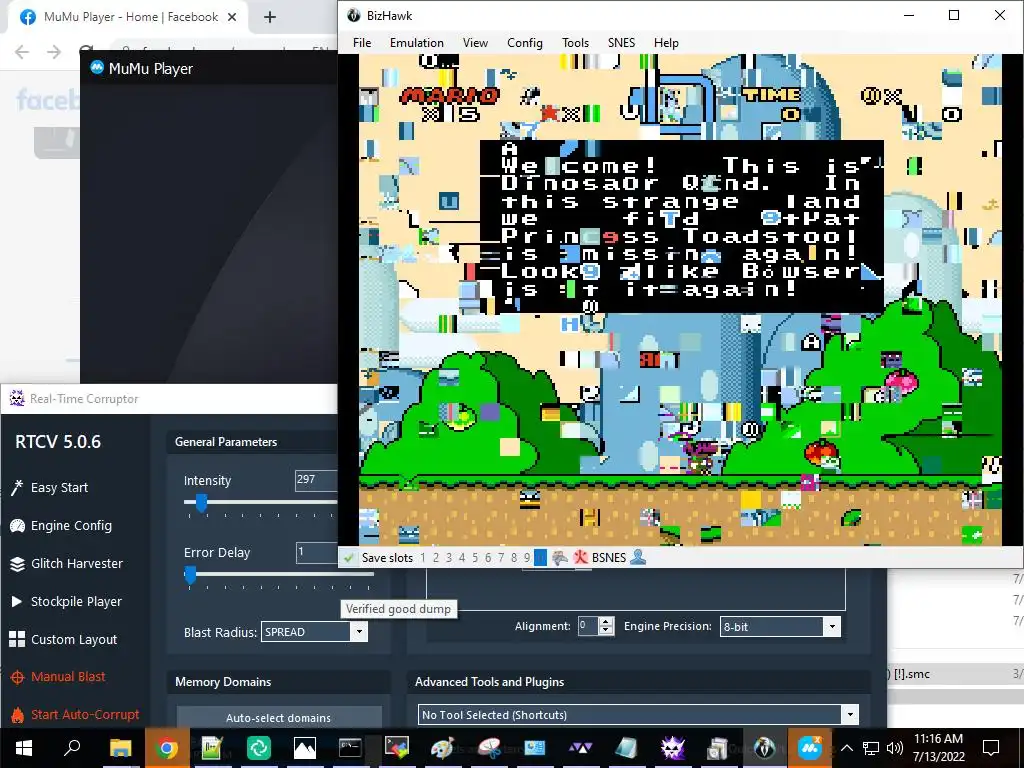The height and width of the screenshot is (768, 1024).
Task: Select save slot 2
Action: pos(436,558)
